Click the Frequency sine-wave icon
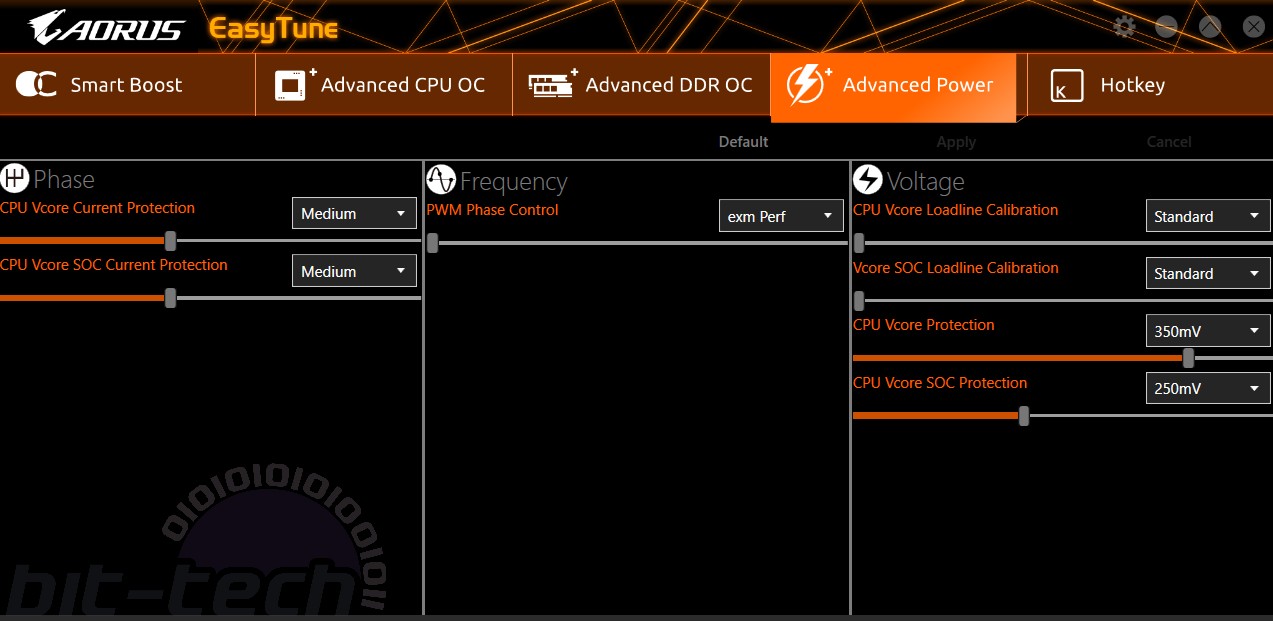The width and height of the screenshot is (1273, 621). pos(441,180)
